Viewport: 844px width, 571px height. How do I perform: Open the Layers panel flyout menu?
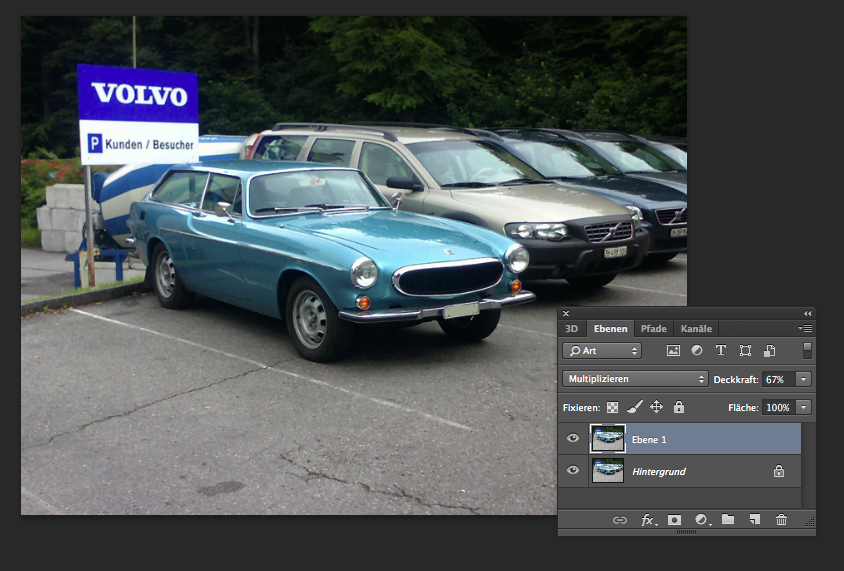[x=805, y=328]
